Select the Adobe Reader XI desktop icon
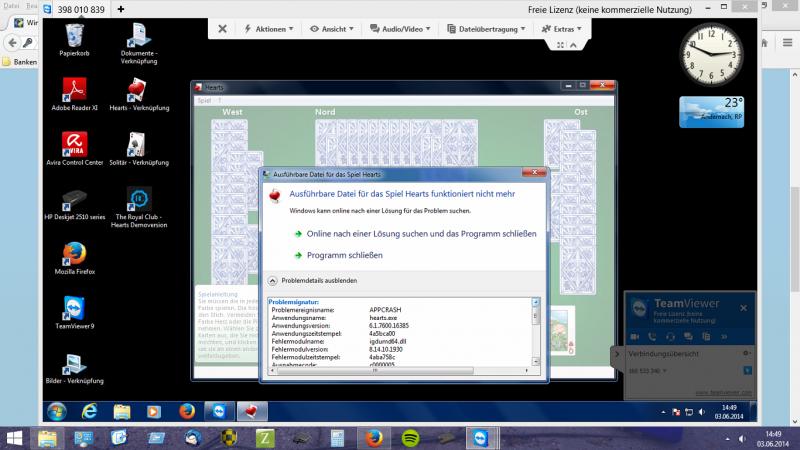 click(74, 94)
